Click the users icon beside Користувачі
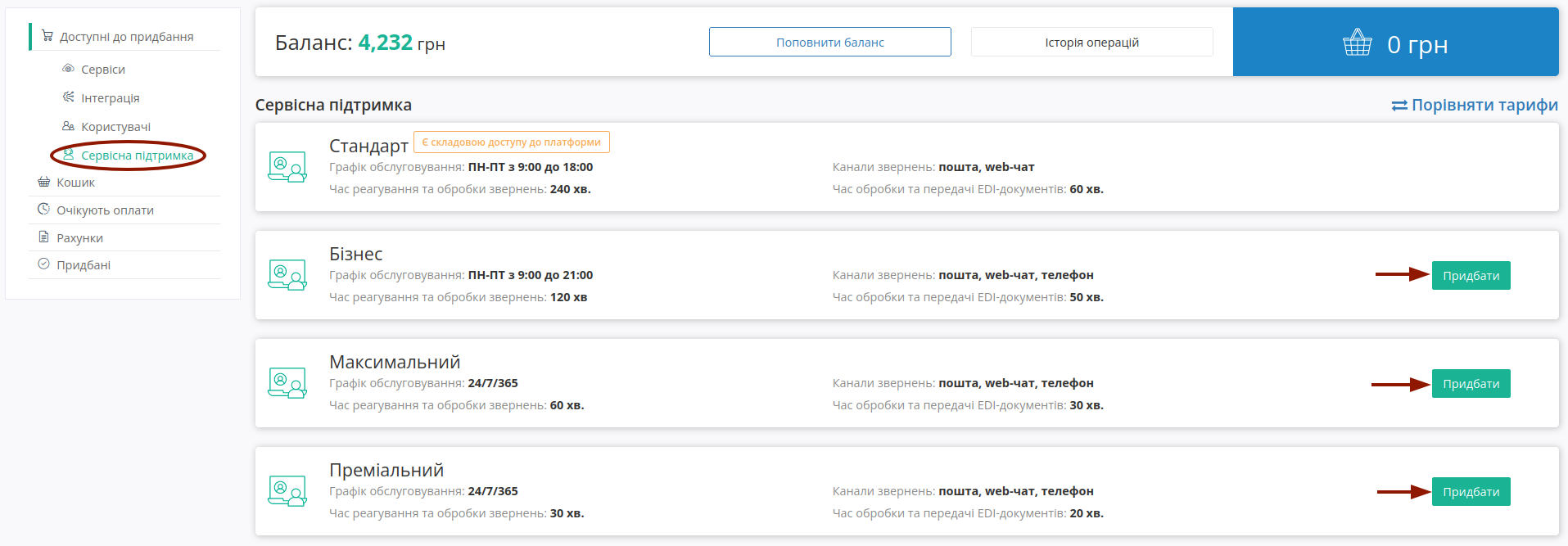This screenshot has width=1568, height=546. tap(69, 126)
